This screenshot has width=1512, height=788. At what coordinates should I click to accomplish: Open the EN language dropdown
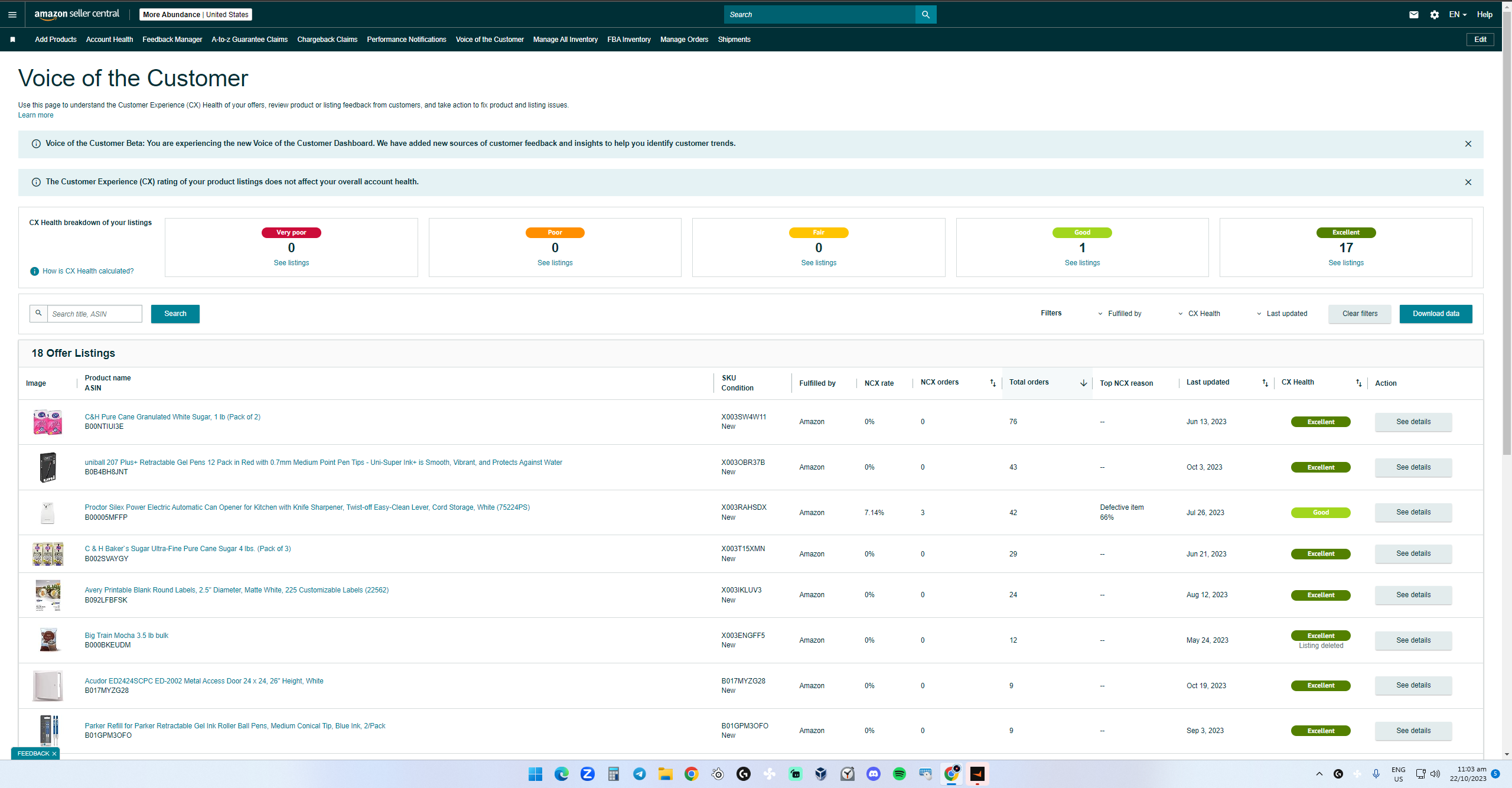point(1458,15)
